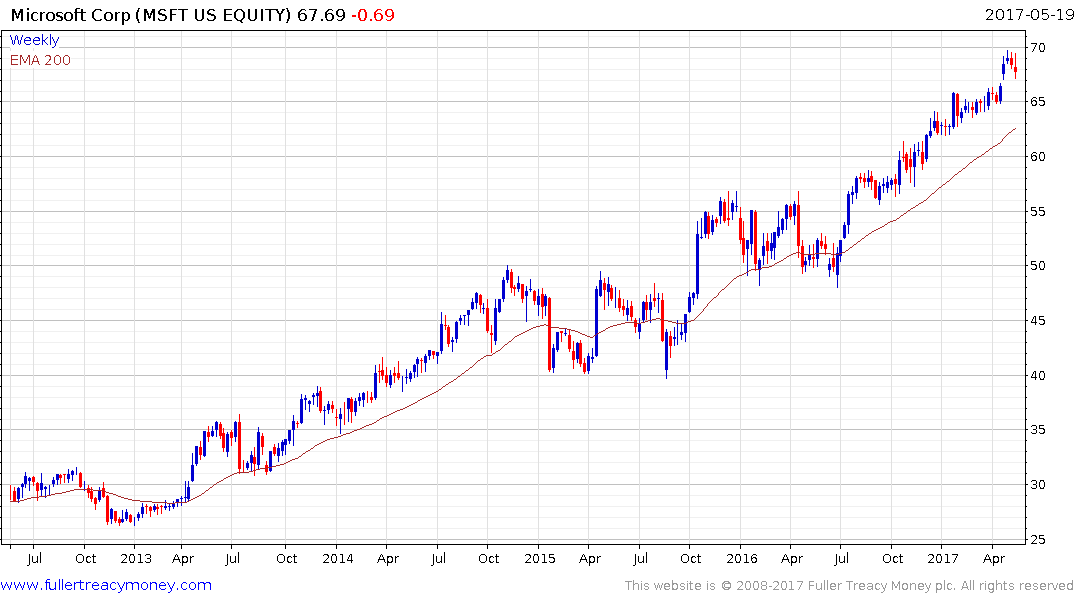Click the '2013' year axis label

pos(136,558)
